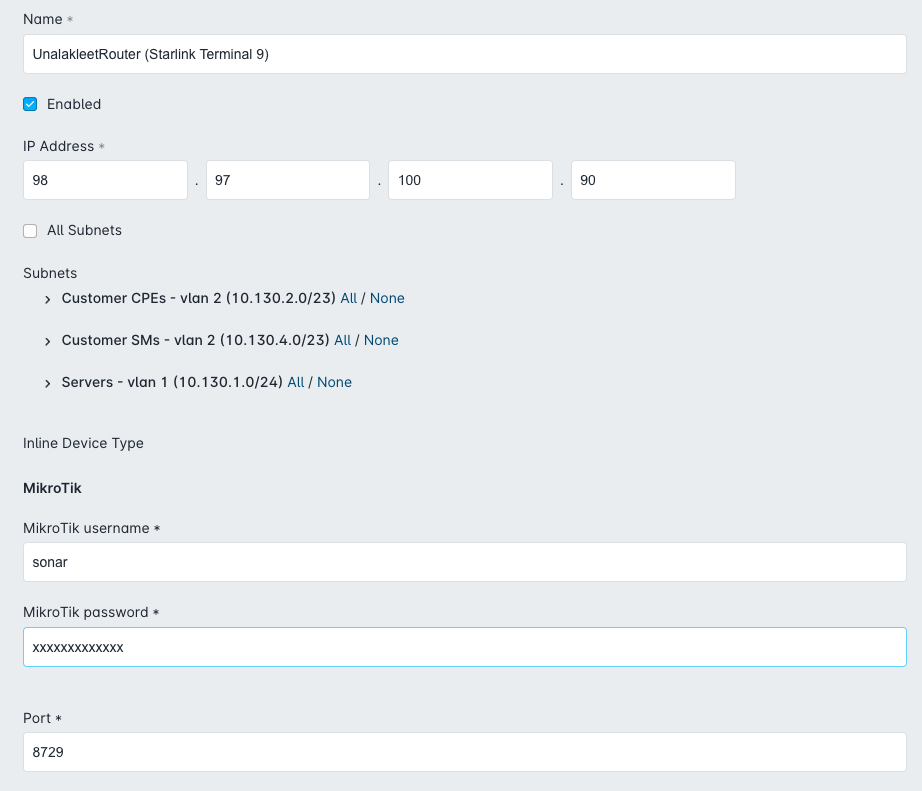The width and height of the screenshot is (922, 791).
Task: Click first IP octet field showing 98
Action: click(x=105, y=180)
